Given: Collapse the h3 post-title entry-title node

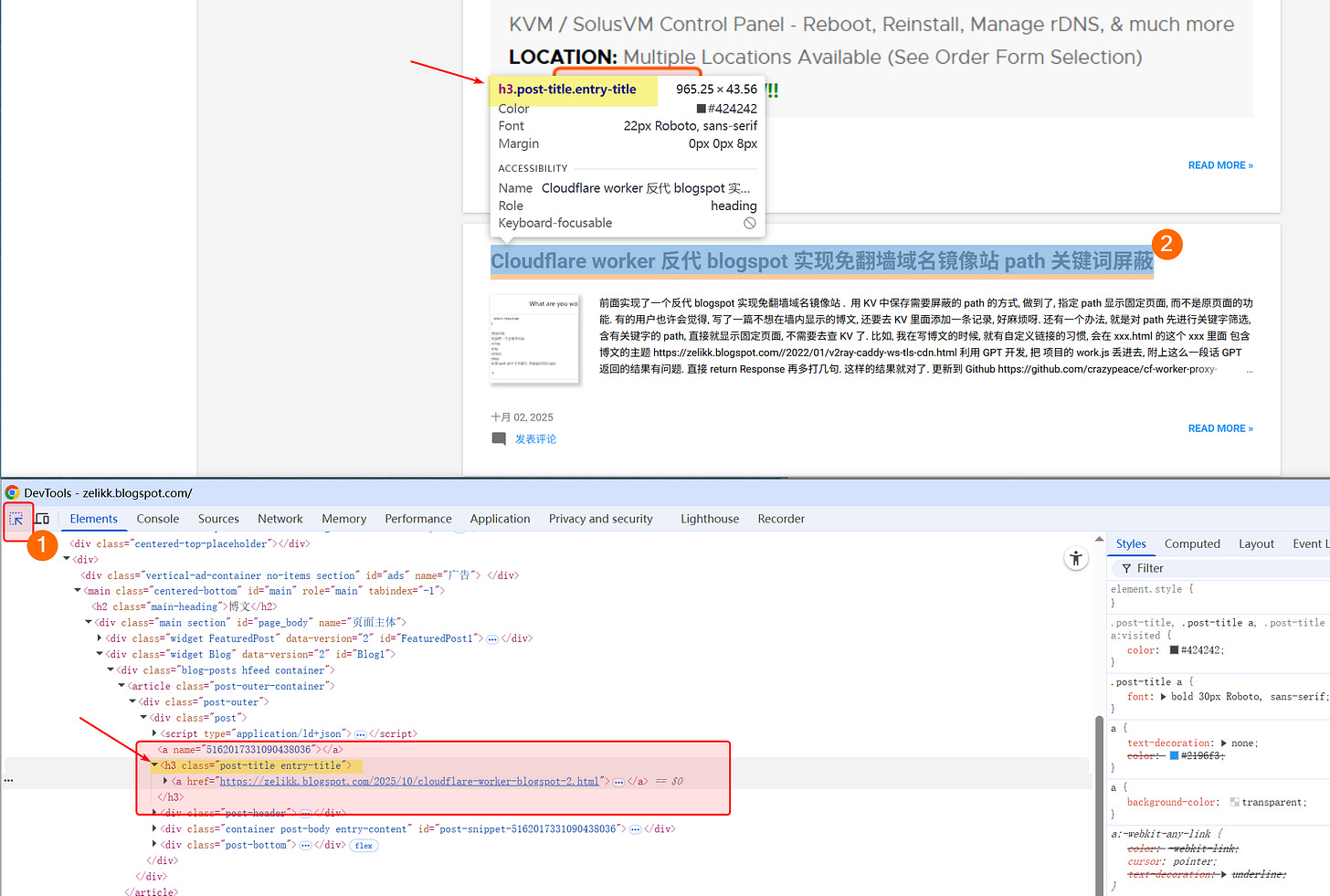Looking at the screenshot, I should [x=154, y=765].
